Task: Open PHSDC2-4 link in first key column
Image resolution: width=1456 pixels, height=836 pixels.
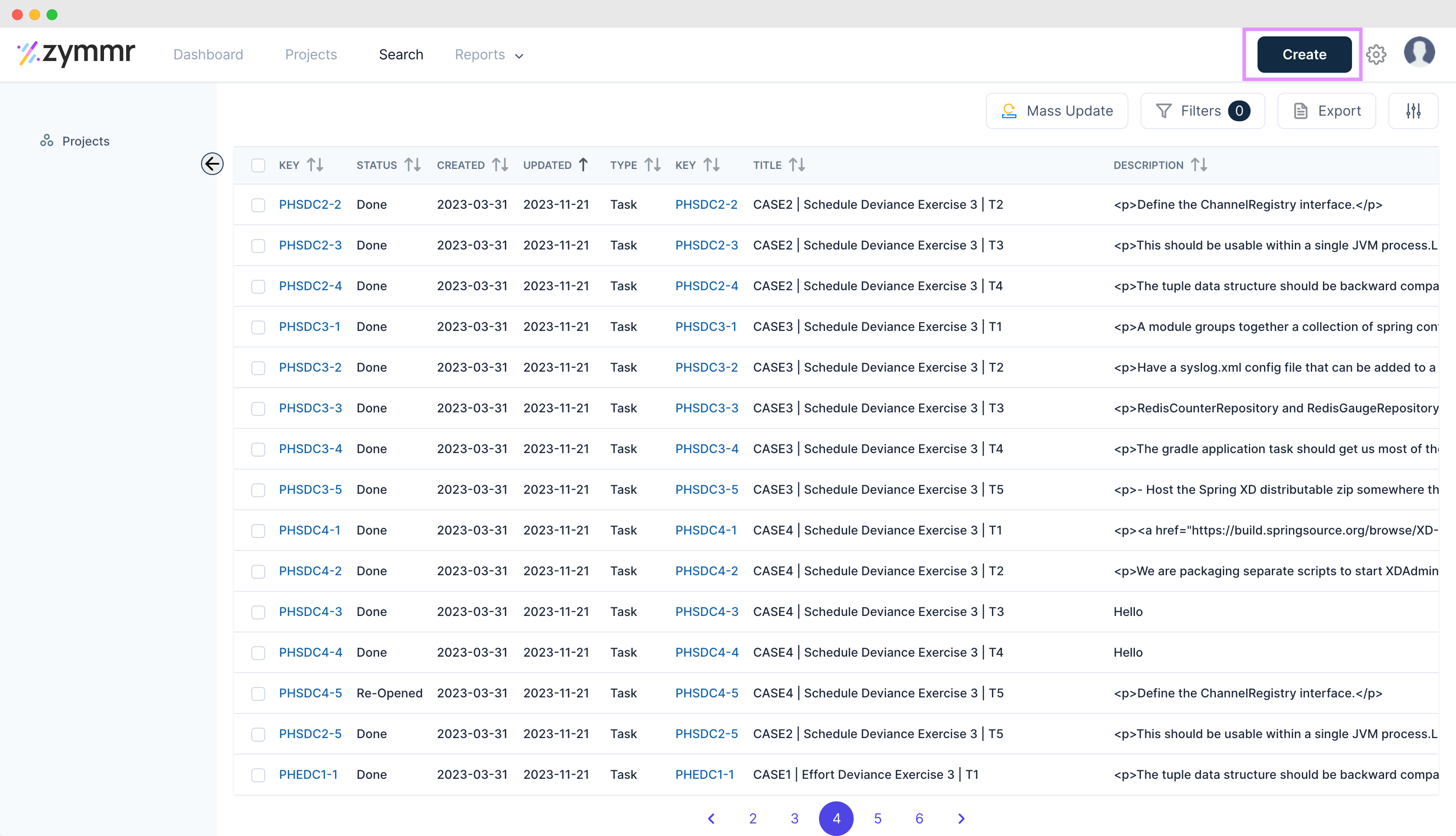Action: coord(310,286)
